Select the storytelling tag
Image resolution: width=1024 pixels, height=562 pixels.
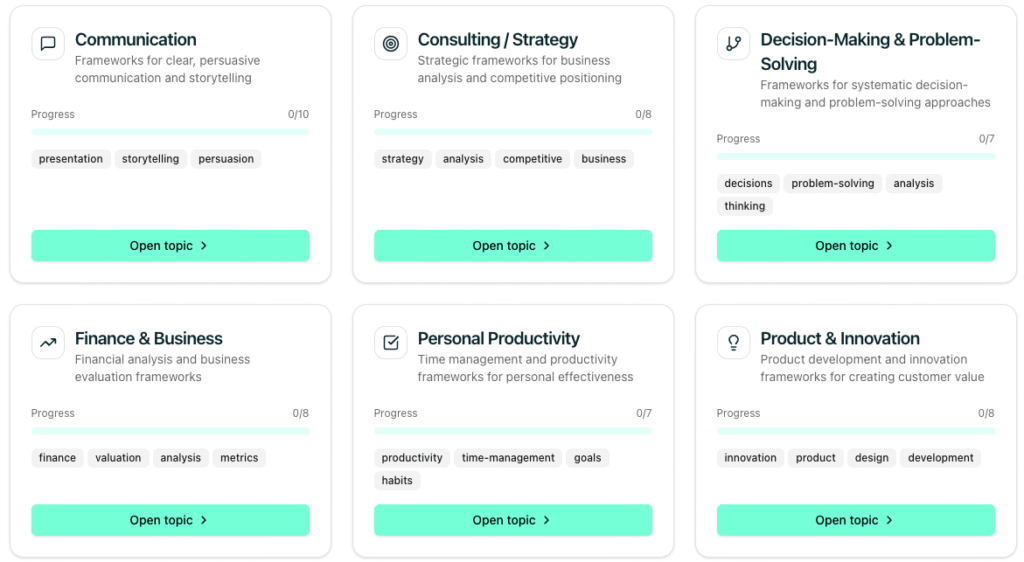tap(150, 159)
